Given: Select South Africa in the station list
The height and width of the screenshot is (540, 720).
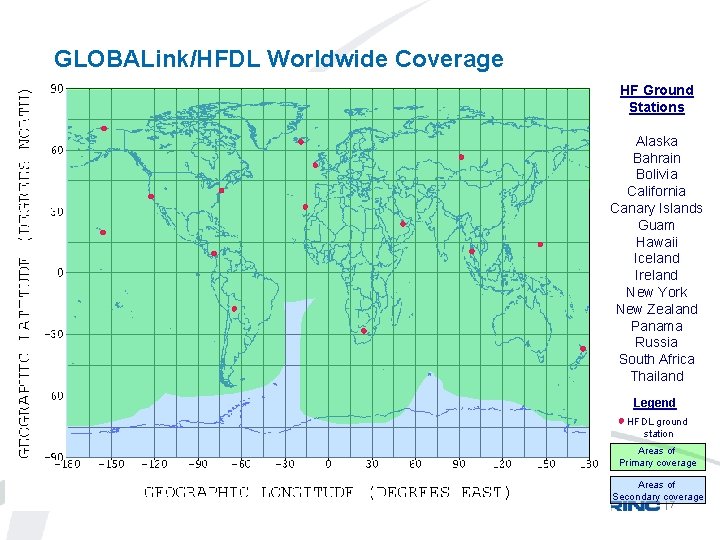Looking at the screenshot, I should coord(657,359).
